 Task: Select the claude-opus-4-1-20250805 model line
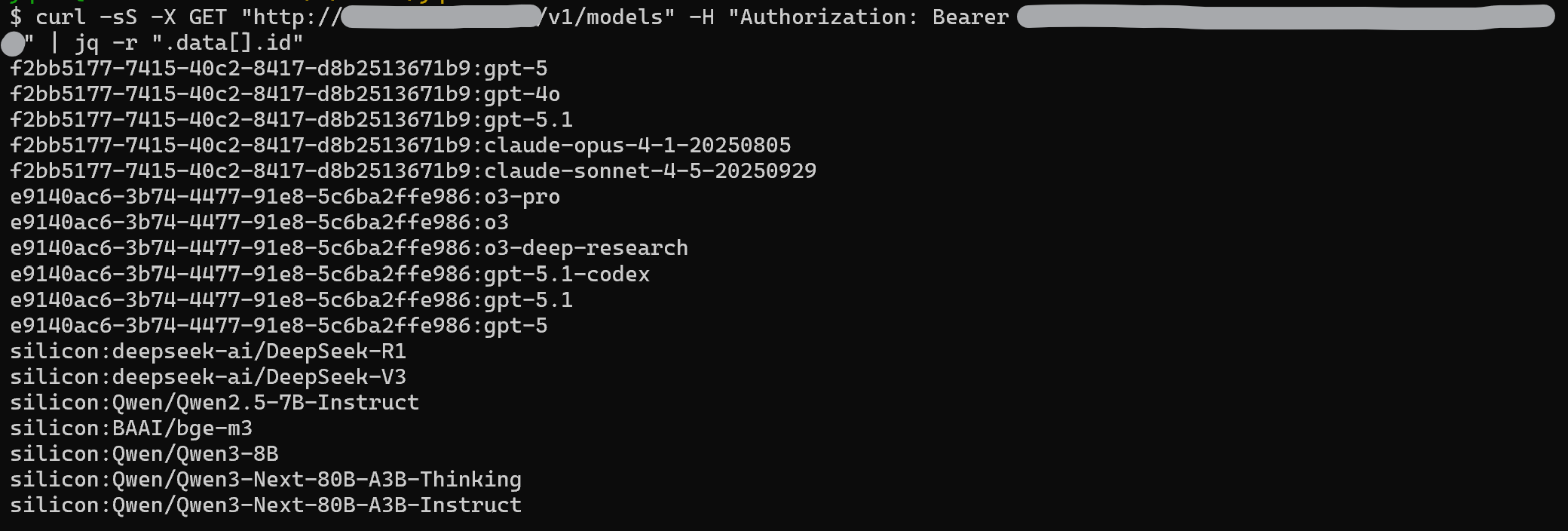pos(400,146)
